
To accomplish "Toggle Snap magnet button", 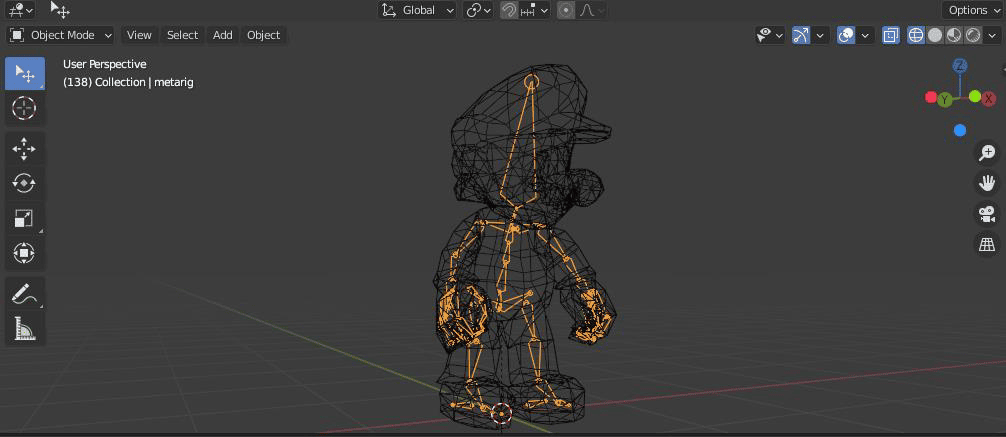I will click(509, 10).
